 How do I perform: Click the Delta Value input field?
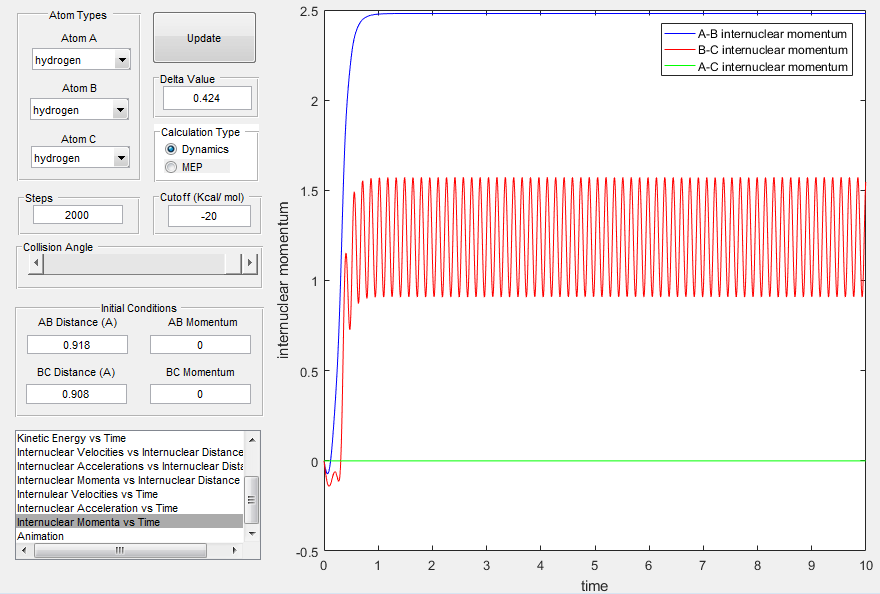[x=207, y=98]
